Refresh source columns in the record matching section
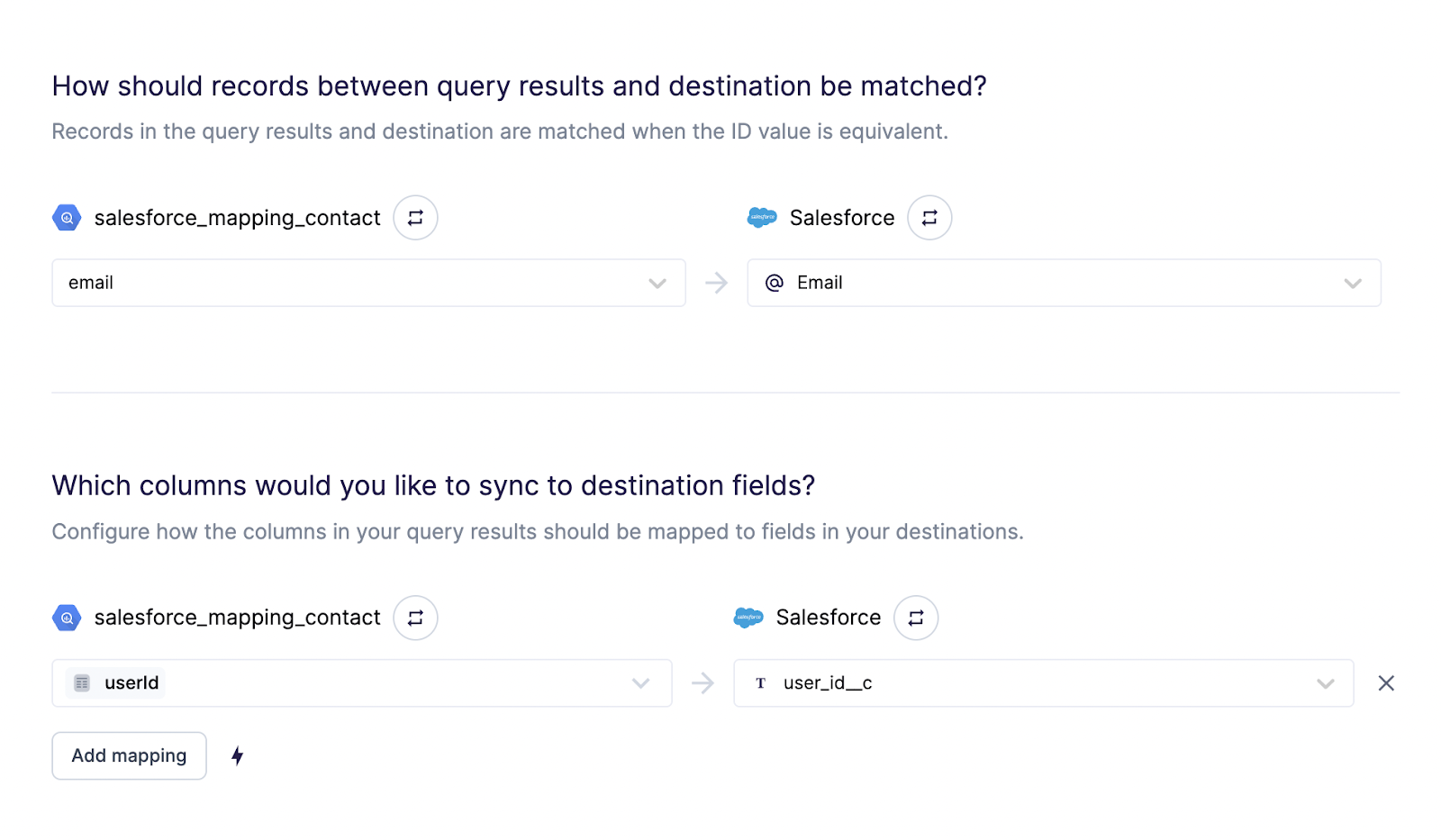Viewport: 1441px width, 840px height. click(x=415, y=218)
